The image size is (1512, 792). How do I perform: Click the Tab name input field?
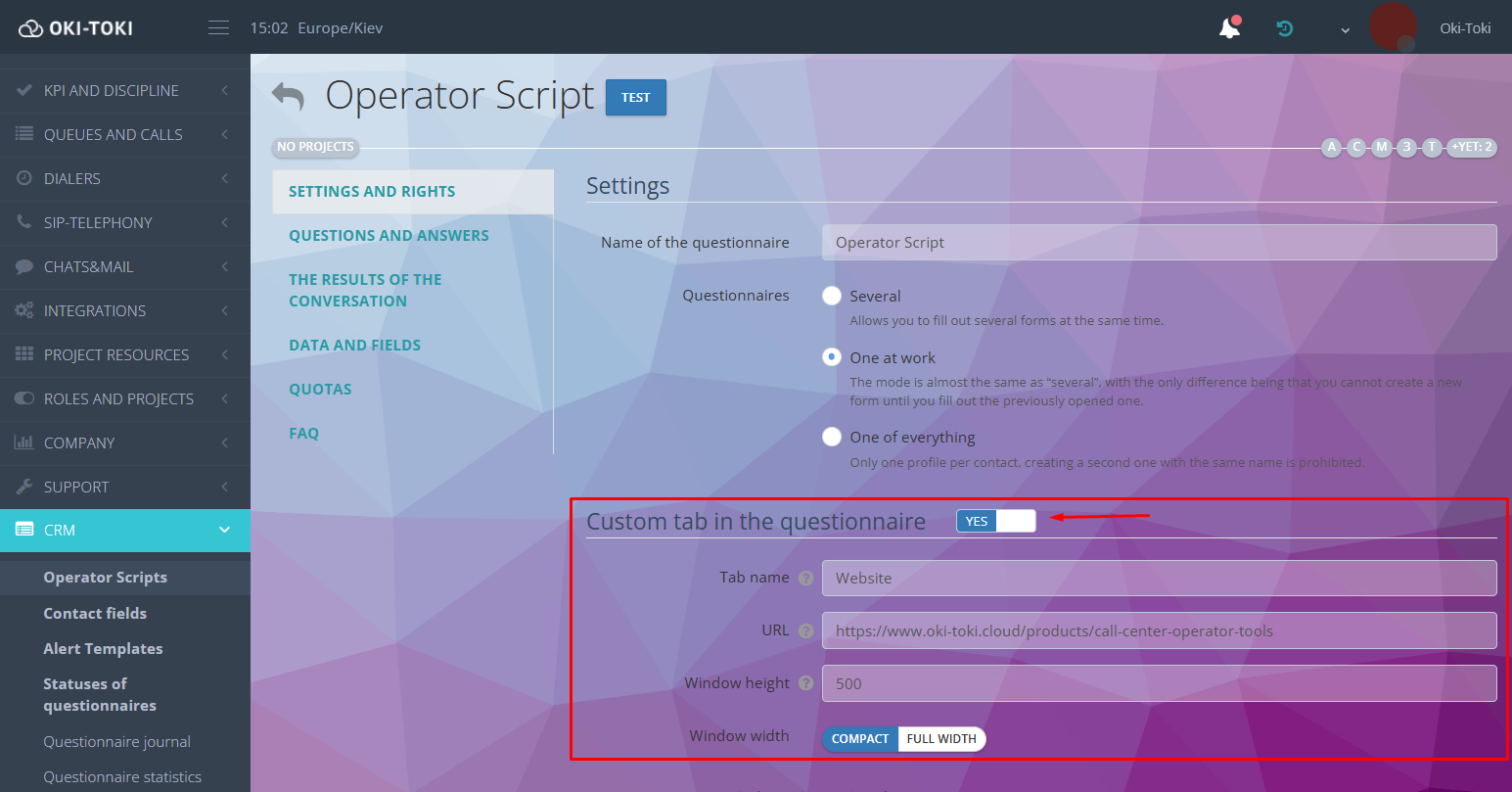pyautogui.click(x=1159, y=578)
